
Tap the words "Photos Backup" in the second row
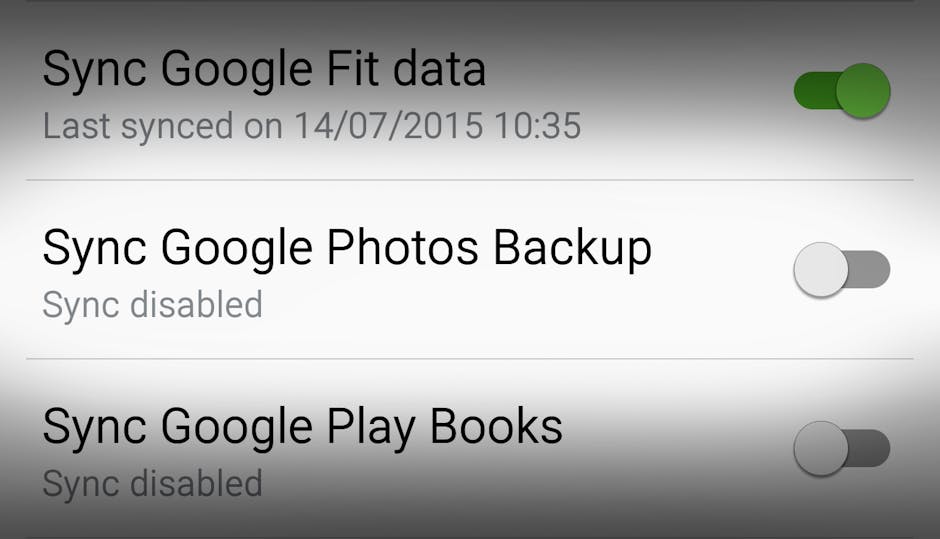(x=489, y=248)
